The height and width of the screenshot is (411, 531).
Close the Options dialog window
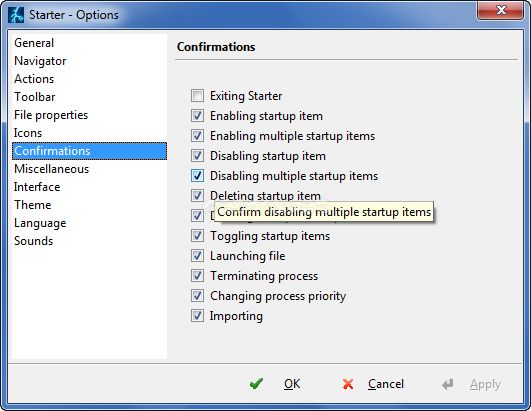click(501, 10)
